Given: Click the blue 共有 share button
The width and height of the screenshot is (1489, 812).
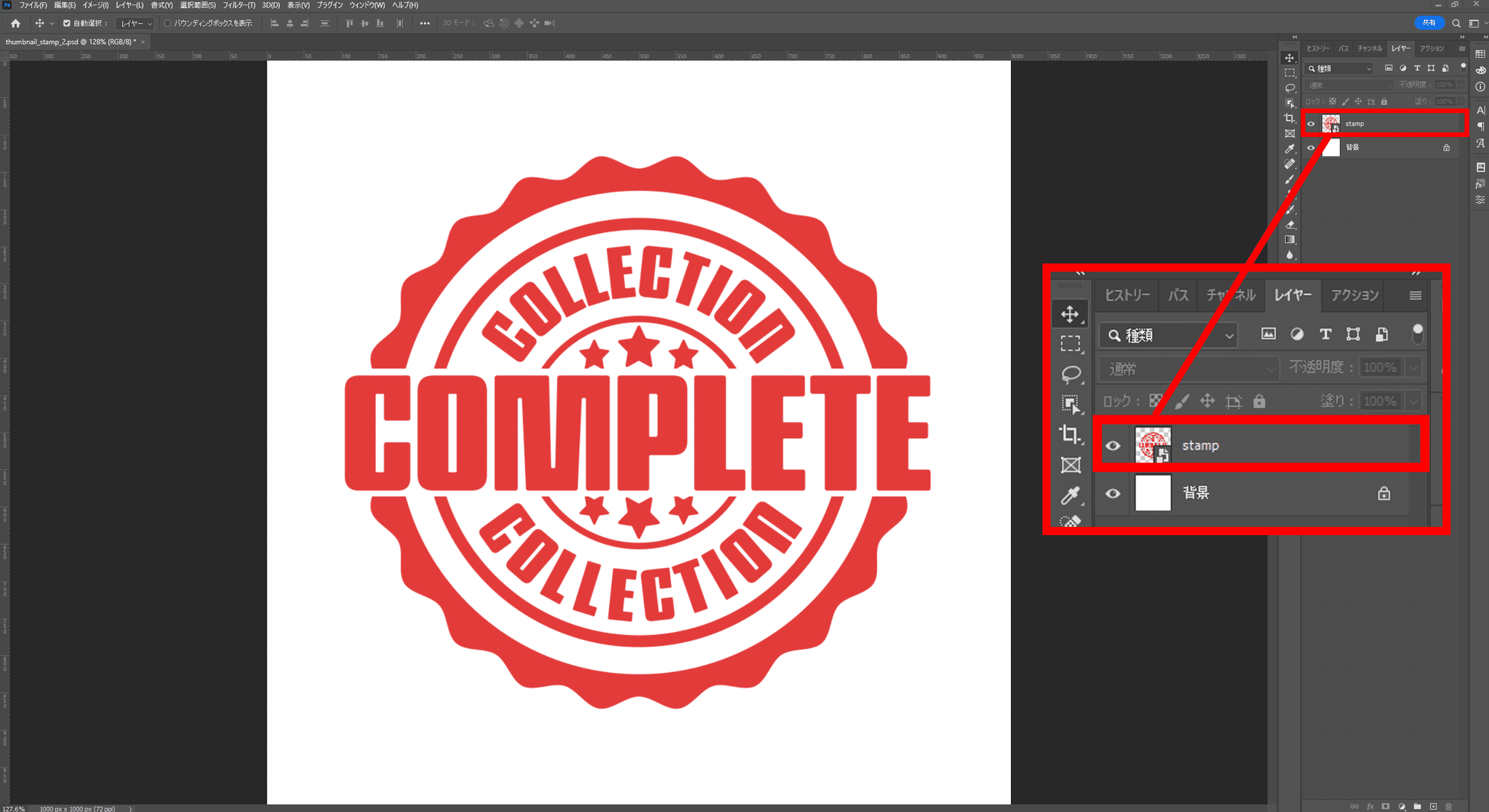Looking at the screenshot, I should [x=1429, y=23].
